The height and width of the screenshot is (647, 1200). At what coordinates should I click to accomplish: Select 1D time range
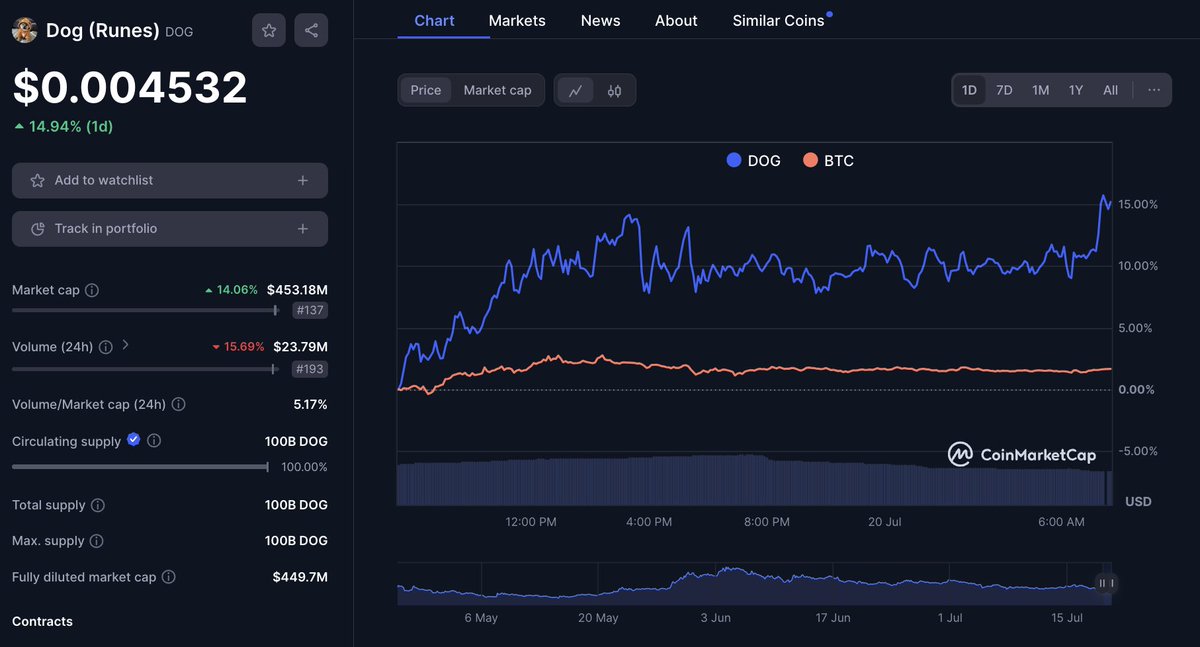point(969,90)
